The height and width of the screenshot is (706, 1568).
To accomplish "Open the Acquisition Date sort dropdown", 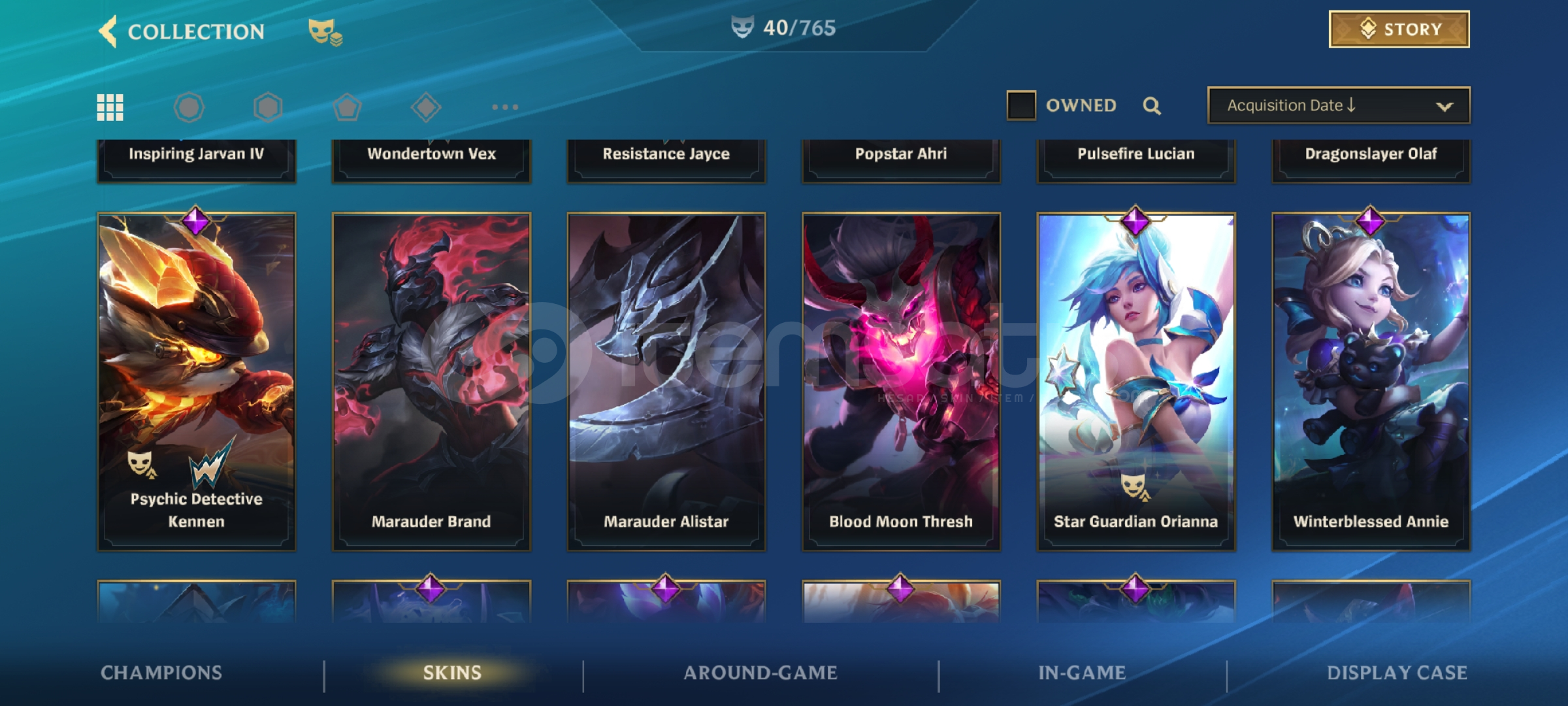I will pyautogui.click(x=1339, y=105).
